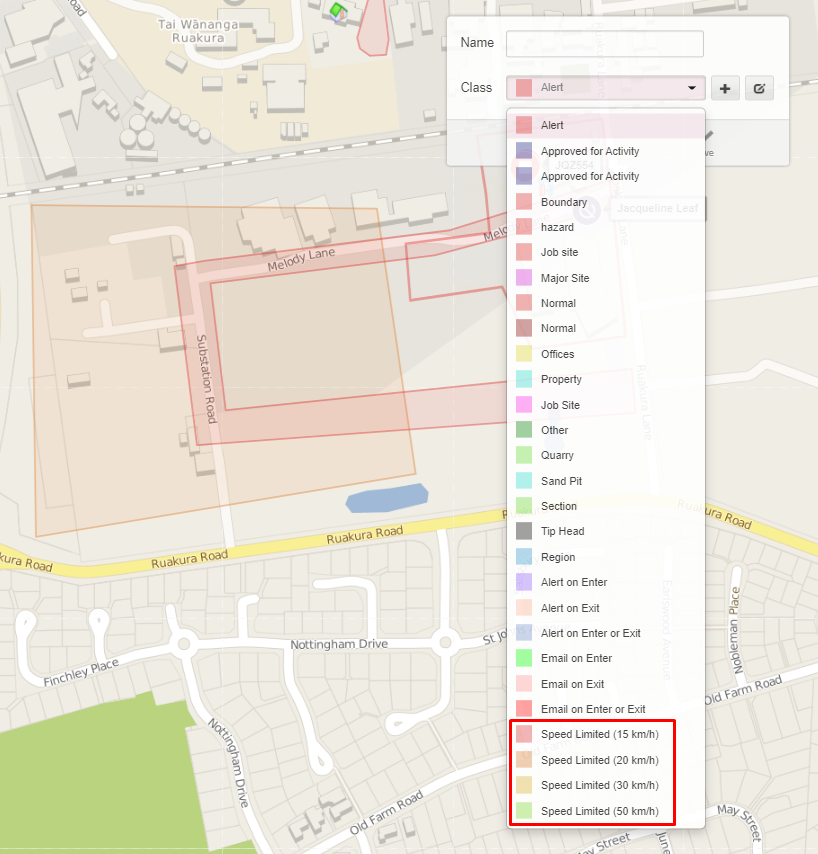Choose Email on Enter or Exit class
Viewport: 818px width, 854px height.
(606, 709)
